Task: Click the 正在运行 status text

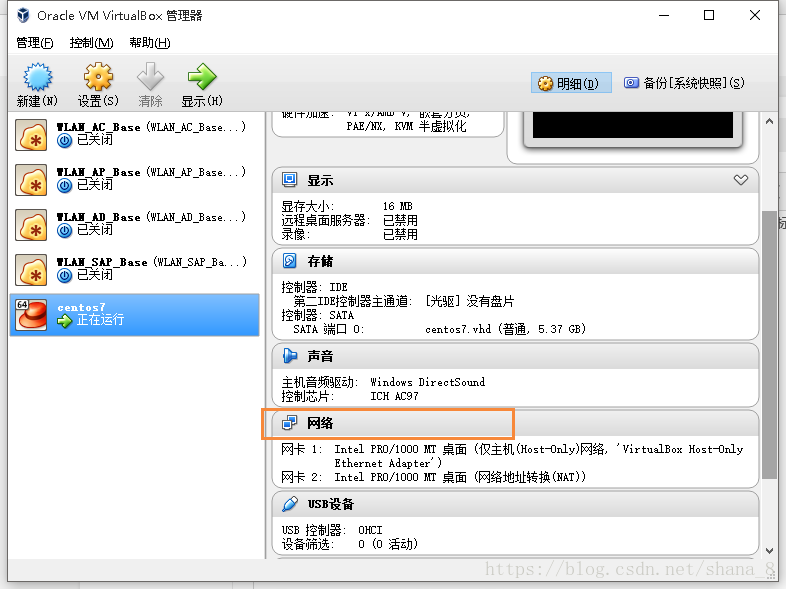Action: (x=100, y=320)
